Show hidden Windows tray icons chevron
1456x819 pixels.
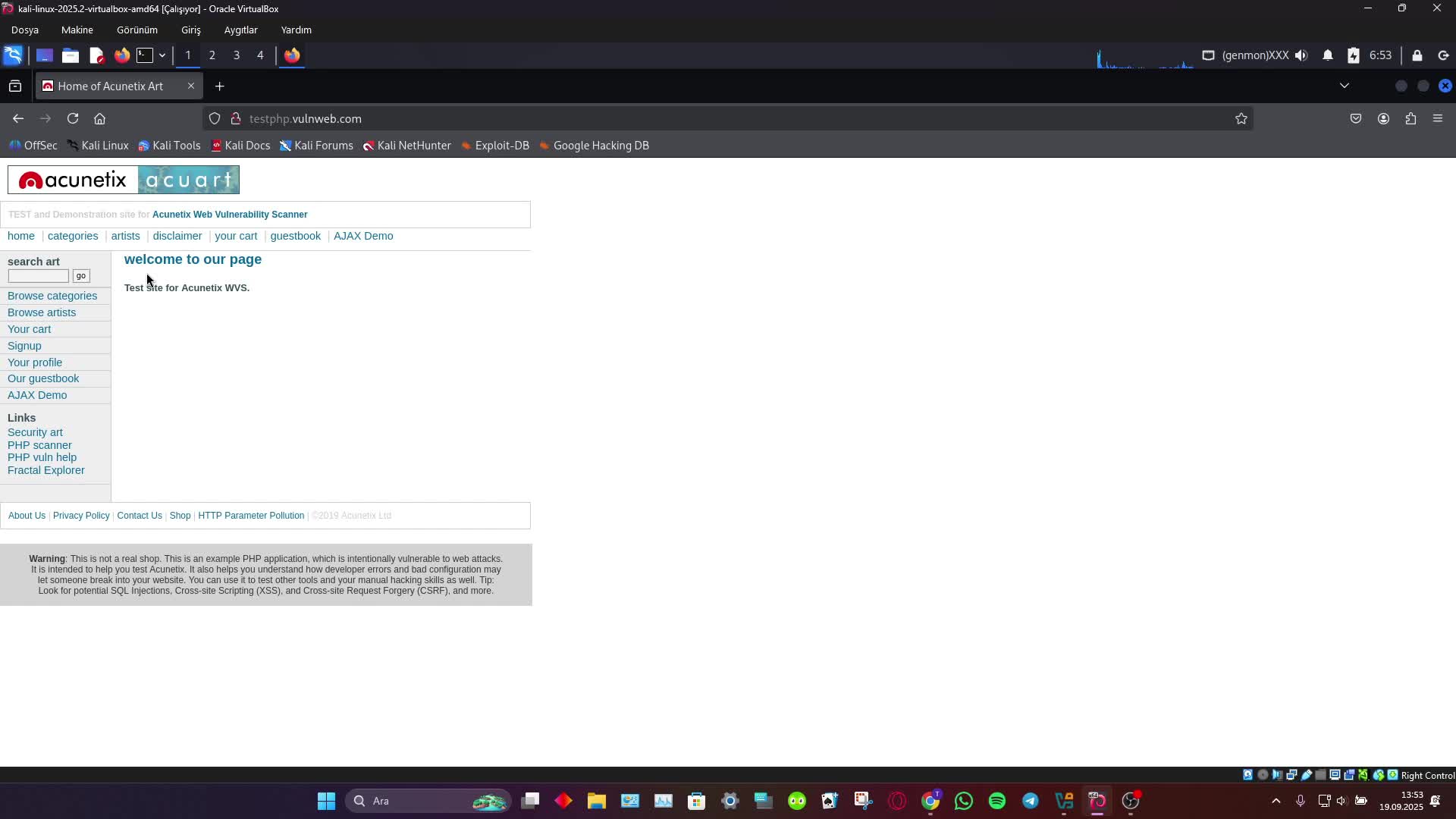(x=1276, y=801)
